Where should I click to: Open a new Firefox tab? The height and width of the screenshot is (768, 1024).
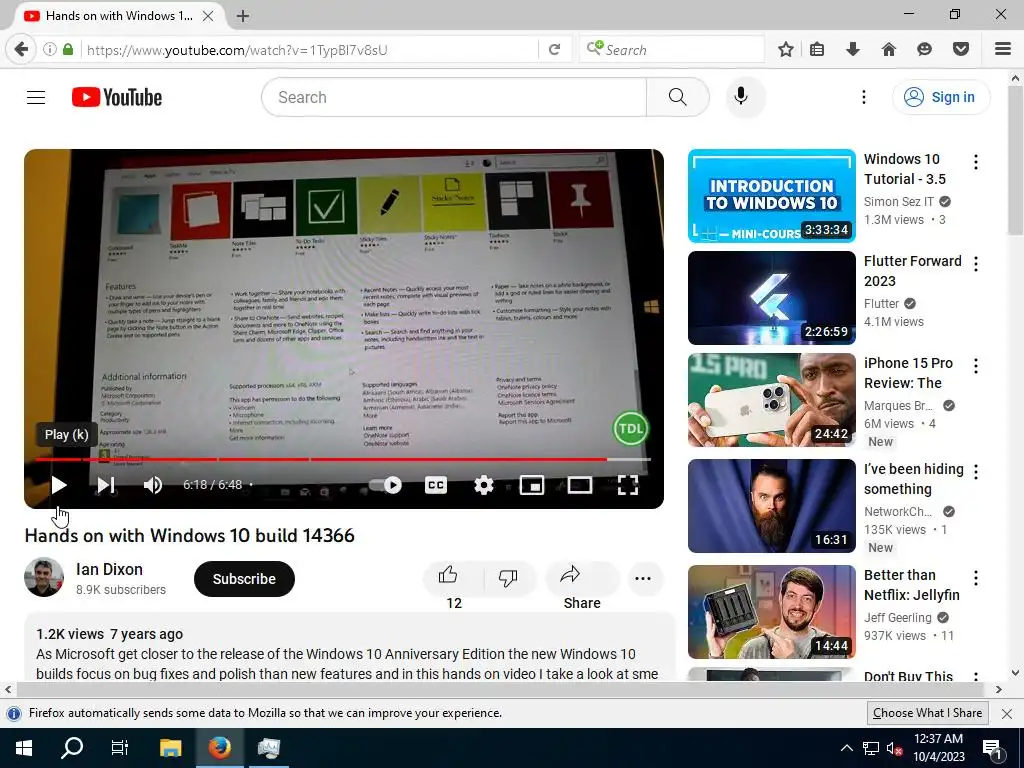coord(243,16)
